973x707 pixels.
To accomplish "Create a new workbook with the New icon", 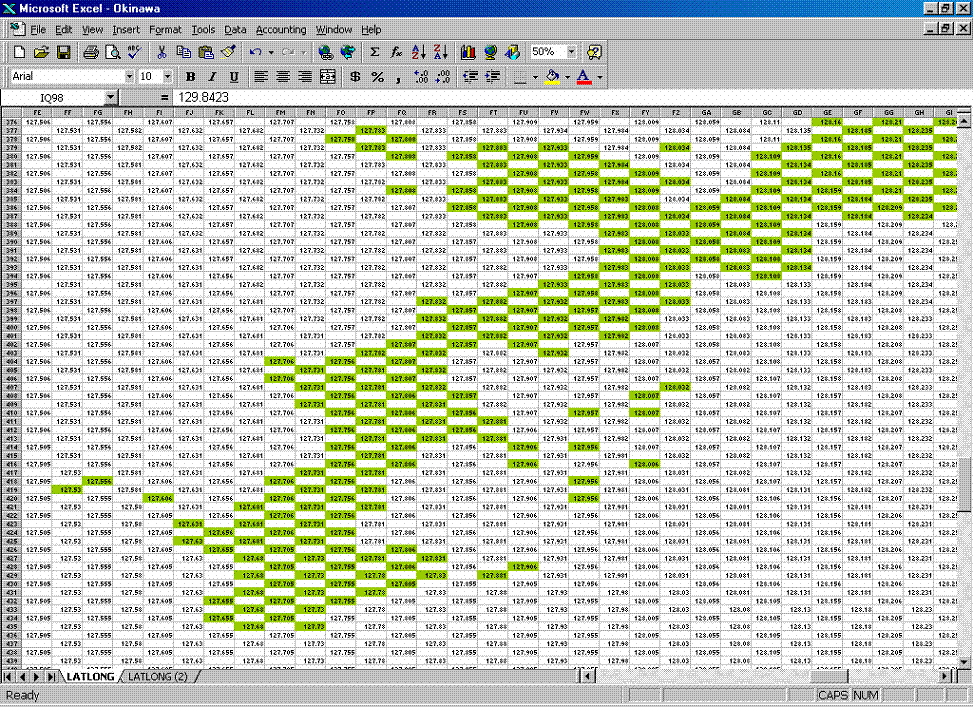I will (x=19, y=52).
